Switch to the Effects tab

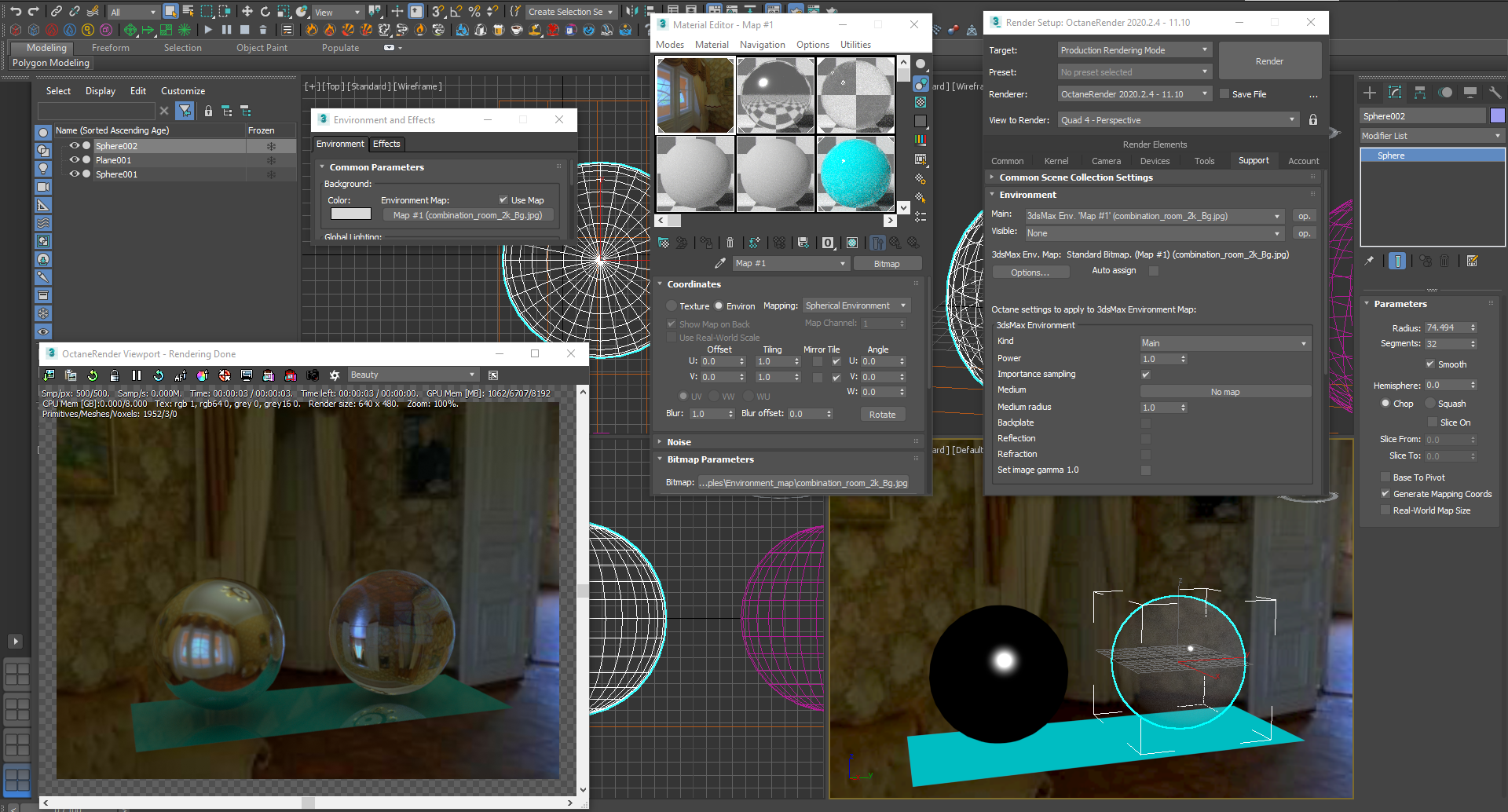pos(386,144)
